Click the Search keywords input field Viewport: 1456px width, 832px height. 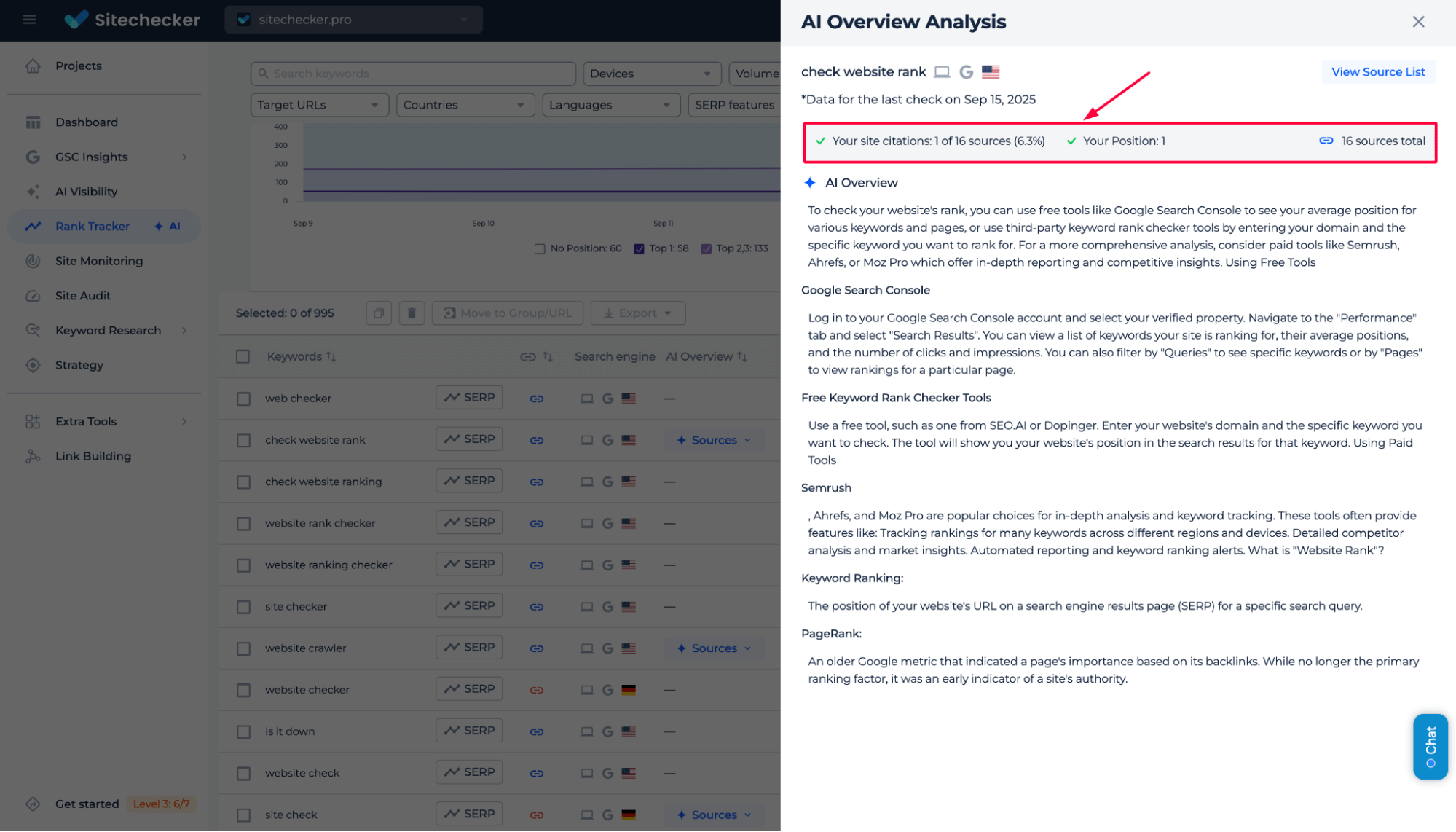[x=413, y=74]
